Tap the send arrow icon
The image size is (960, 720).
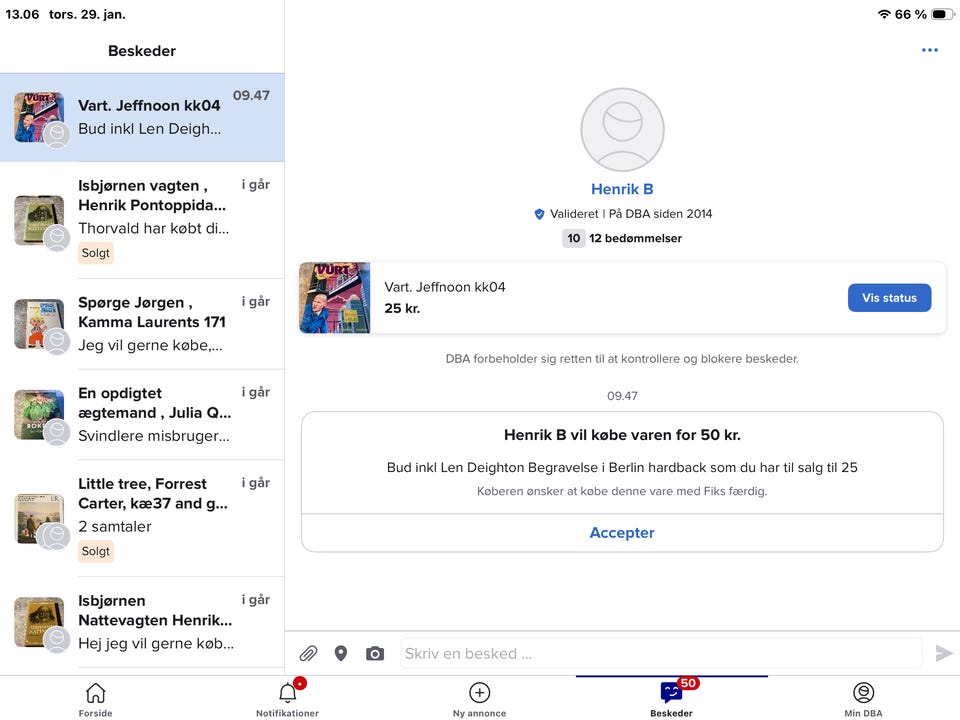point(943,653)
